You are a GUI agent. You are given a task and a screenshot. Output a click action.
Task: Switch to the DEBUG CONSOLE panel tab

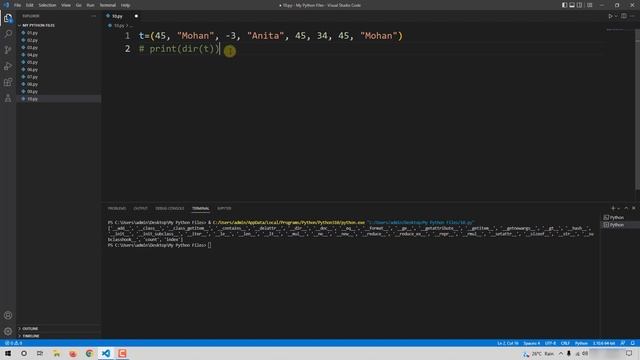[x=170, y=208]
